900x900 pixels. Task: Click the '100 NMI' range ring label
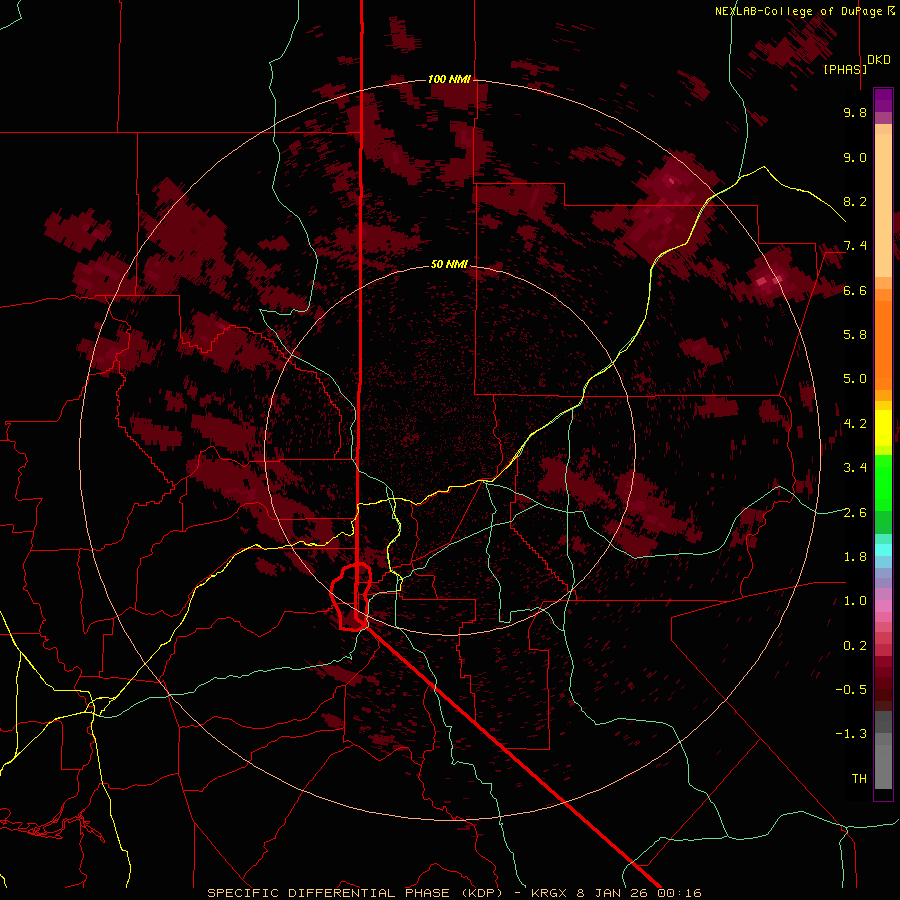pyautogui.click(x=449, y=79)
